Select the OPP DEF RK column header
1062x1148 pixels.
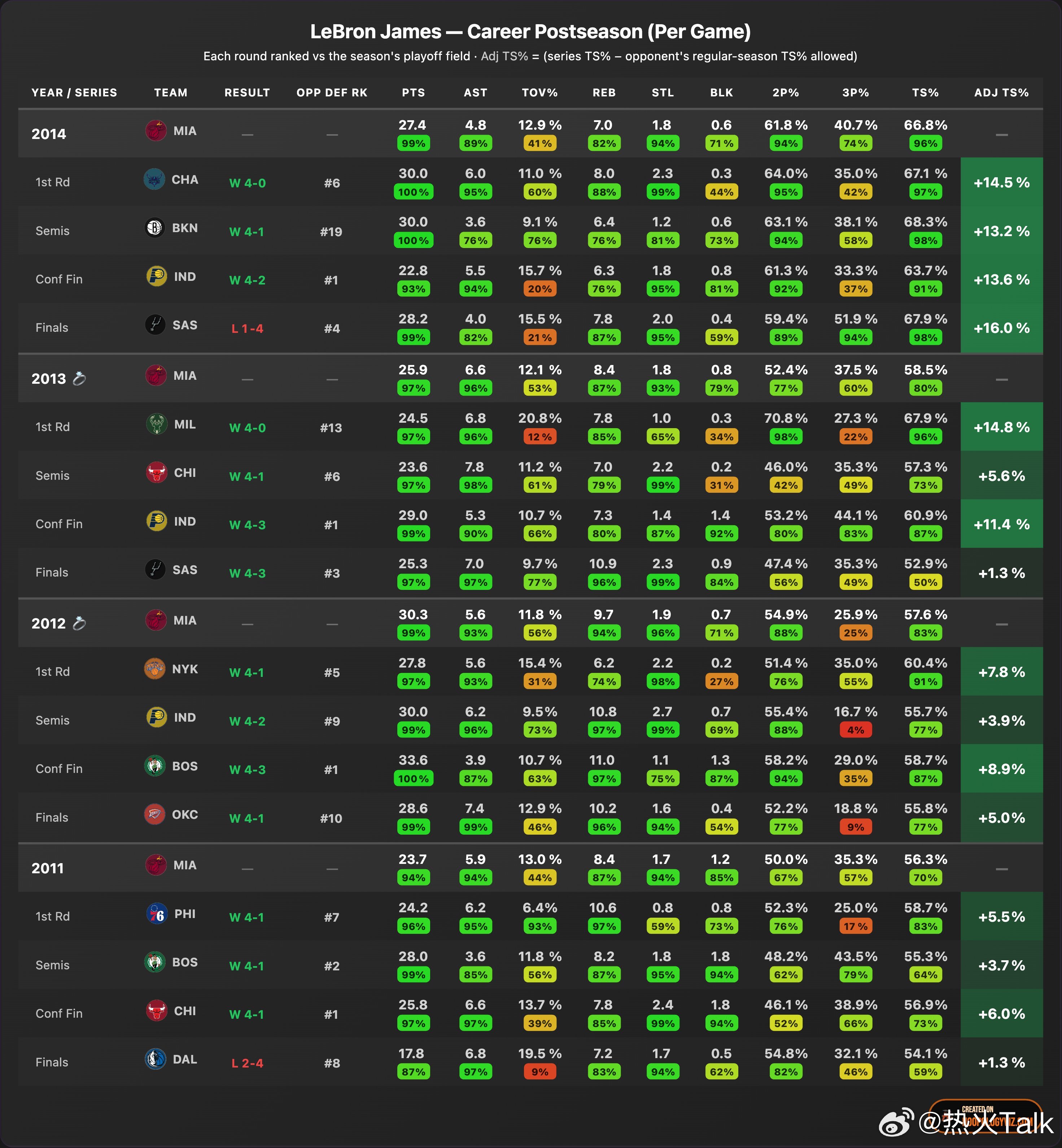click(332, 92)
